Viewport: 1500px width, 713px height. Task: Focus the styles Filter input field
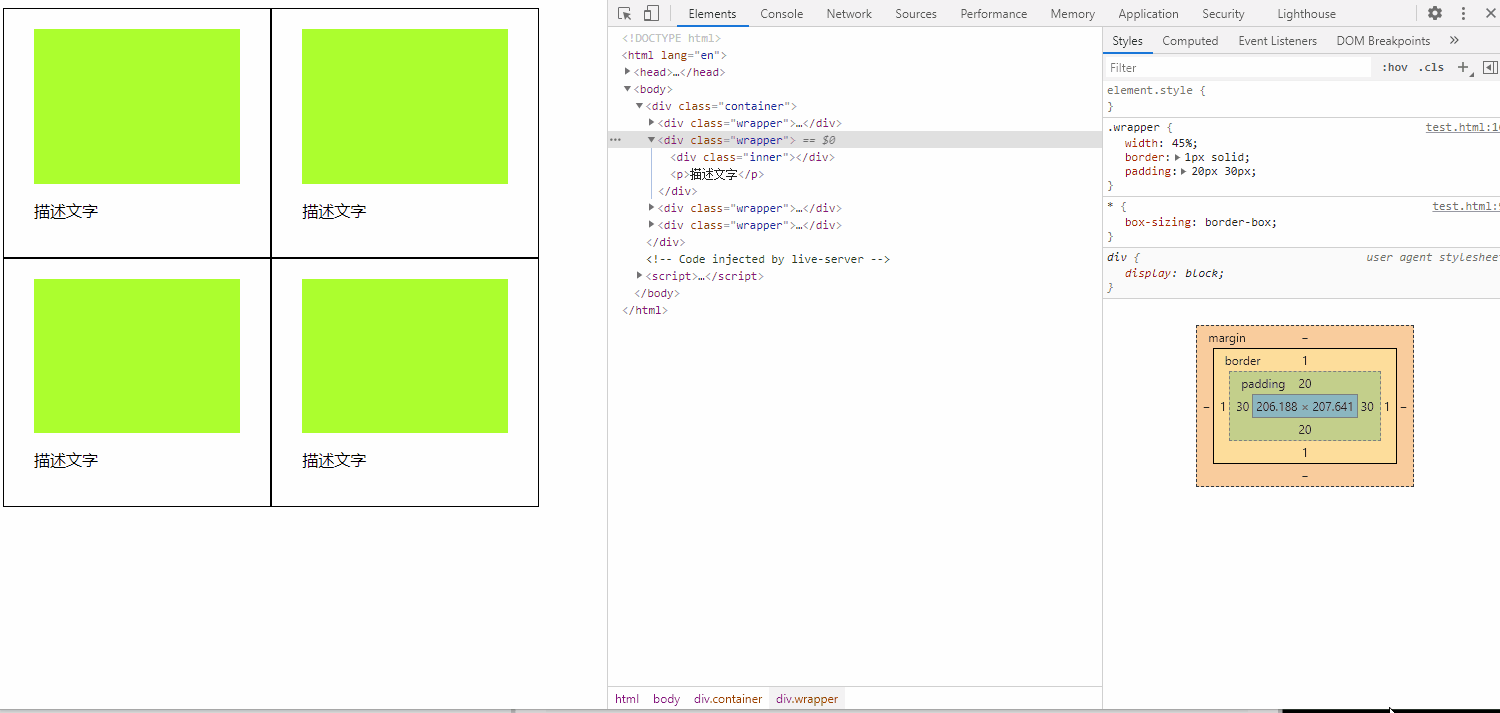point(1238,67)
